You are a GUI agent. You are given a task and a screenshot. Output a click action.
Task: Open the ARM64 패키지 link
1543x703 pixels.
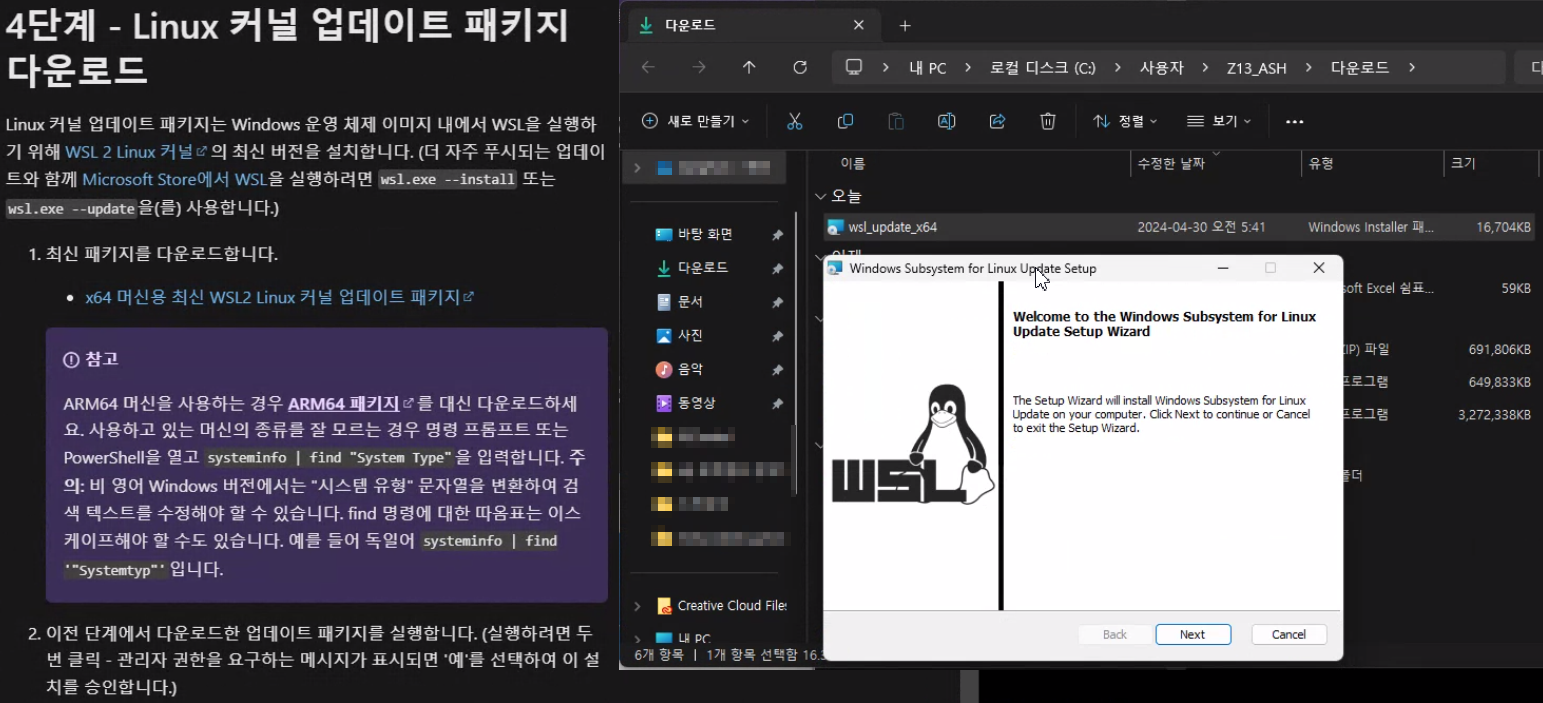[350, 404]
